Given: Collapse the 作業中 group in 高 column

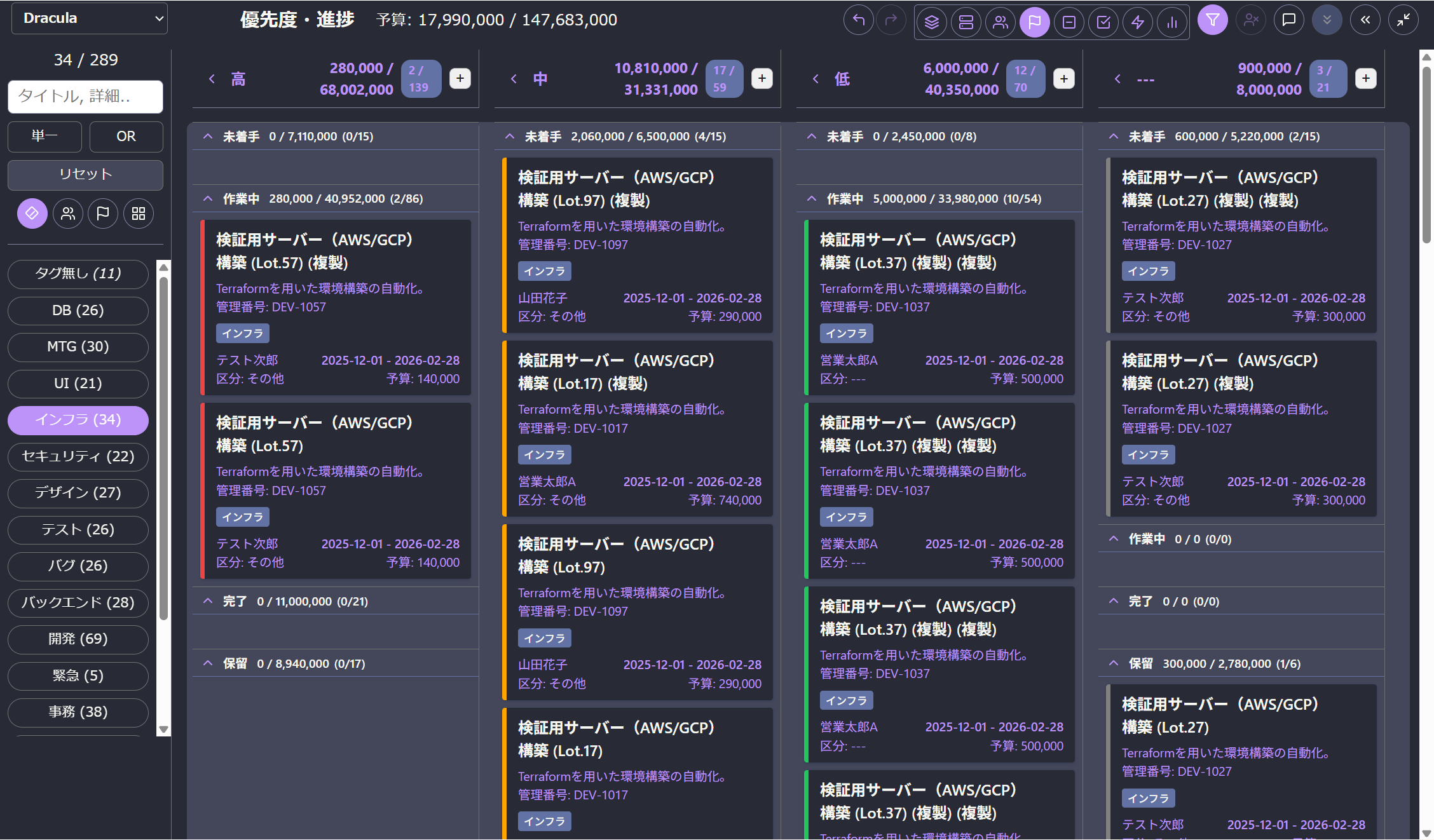Looking at the screenshot, I should point(208,199).
